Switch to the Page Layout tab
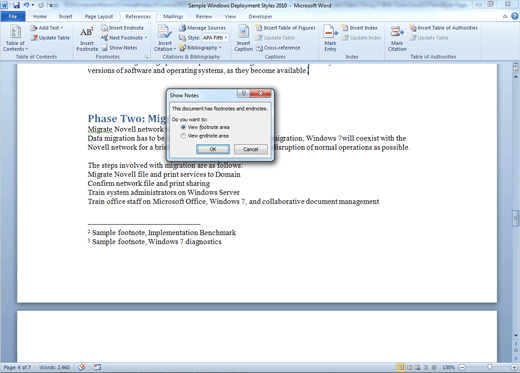This screenshot has height=373, width=520. 99,16
